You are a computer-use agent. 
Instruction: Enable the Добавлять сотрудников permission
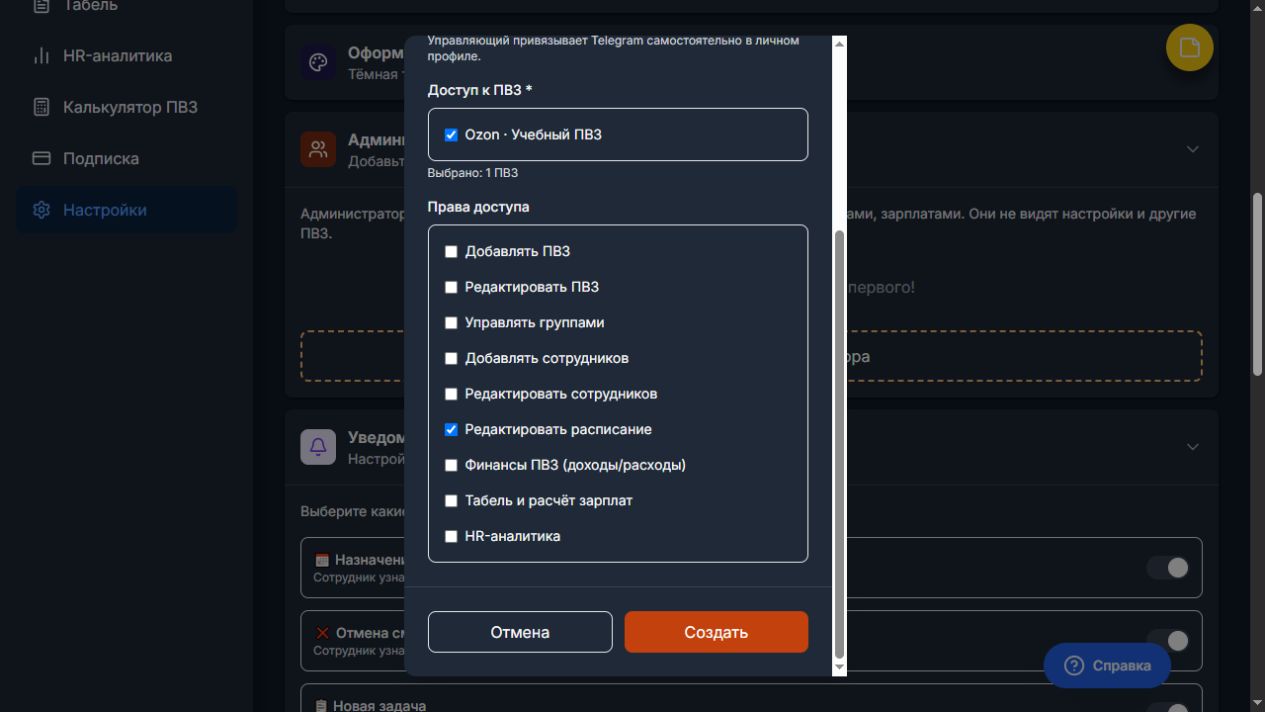[451, 358]
